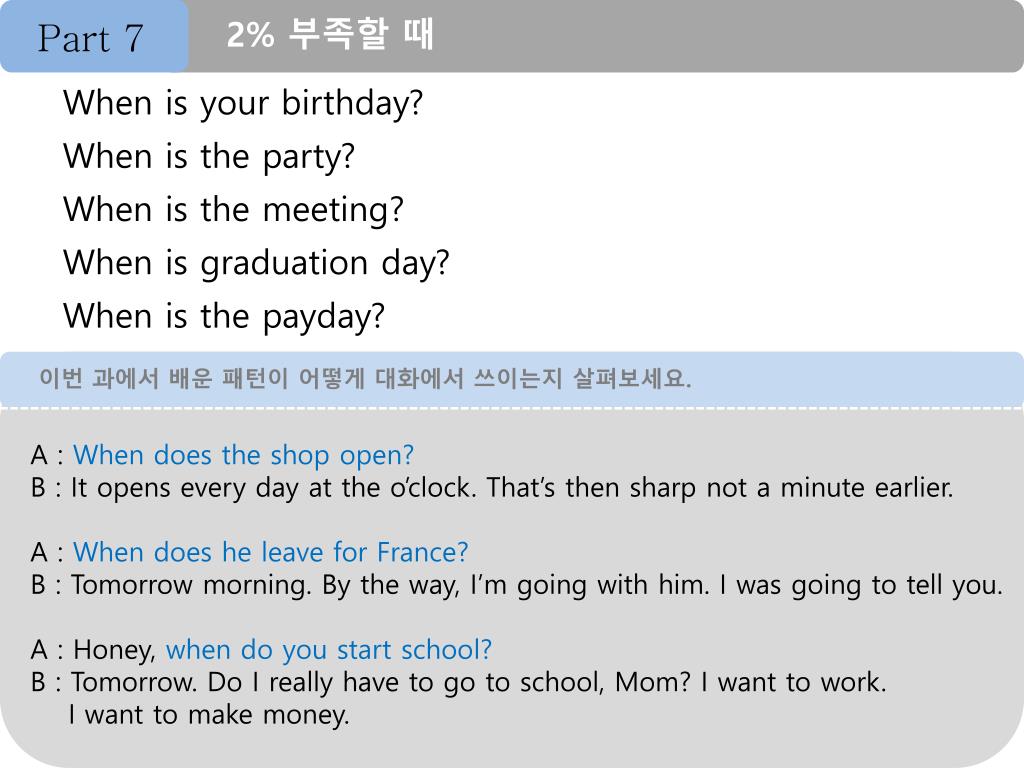Click the phrase 'I was going to tell you.'
The height and width of the screenshot is (768, 1024).
(x=861, y=585)
